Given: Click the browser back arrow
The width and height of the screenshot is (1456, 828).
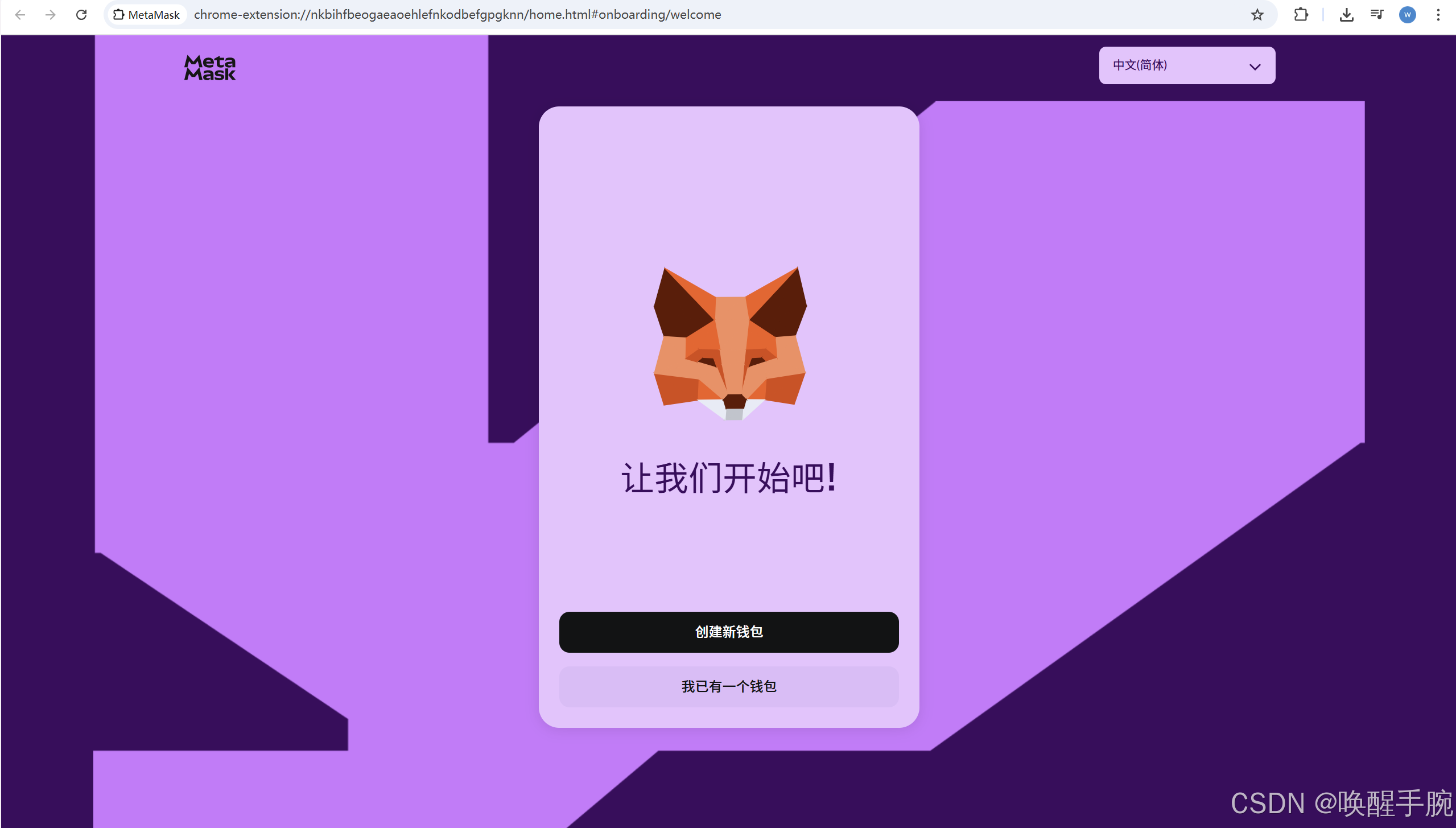Looking at the screenshot, I should [20, 15].
